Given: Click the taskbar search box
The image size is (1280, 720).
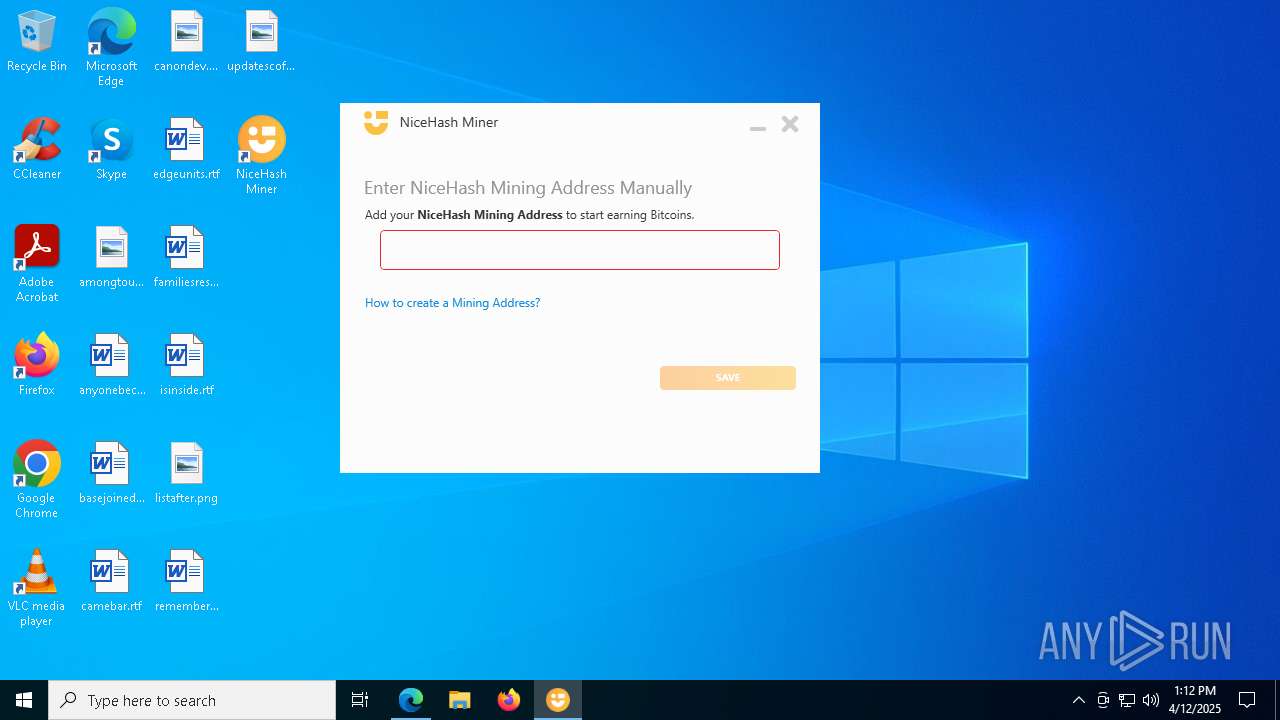Looking at the screenshot, I should click(x=192, y=700).
